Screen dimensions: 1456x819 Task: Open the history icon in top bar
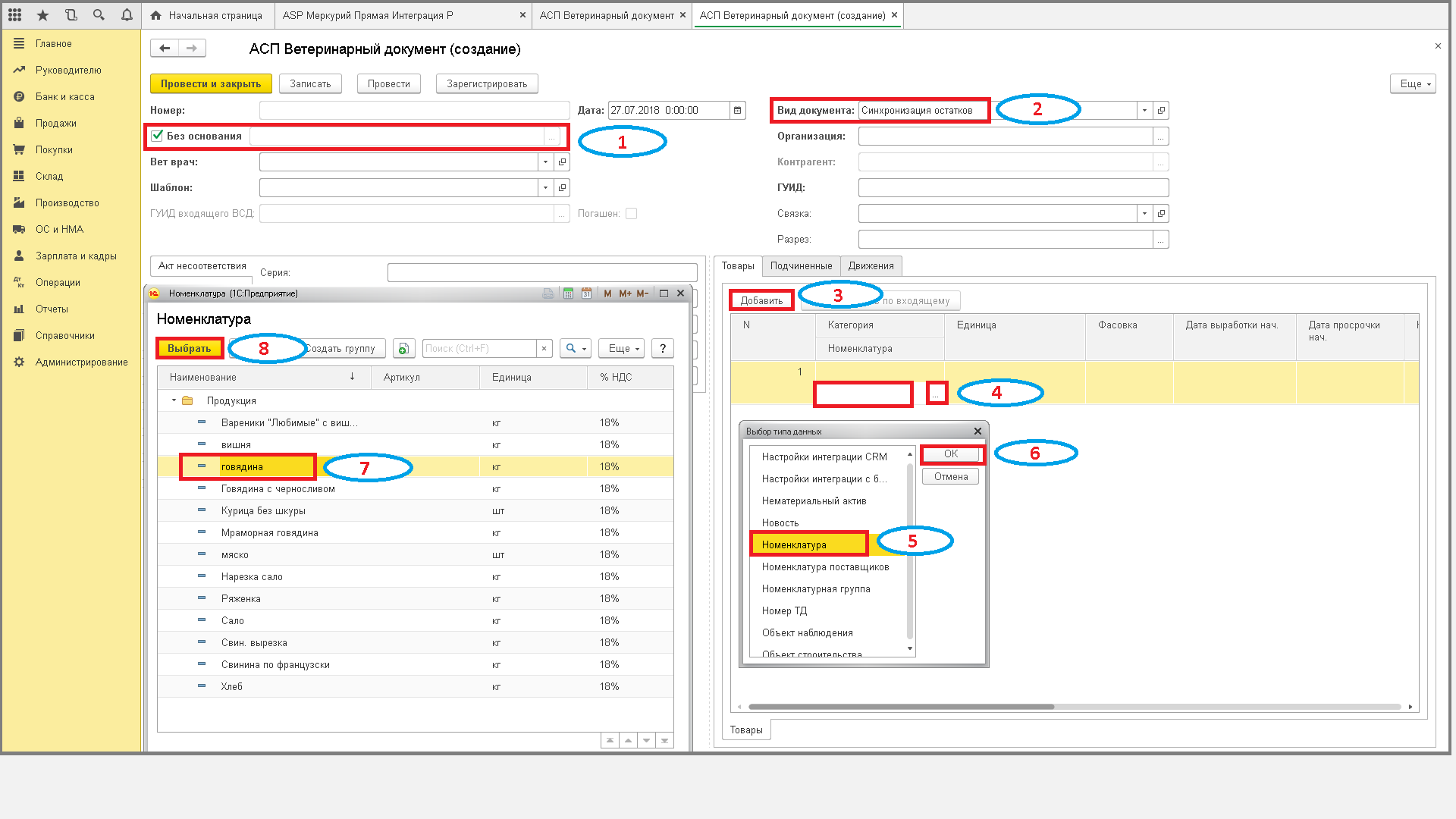[71, 14]
